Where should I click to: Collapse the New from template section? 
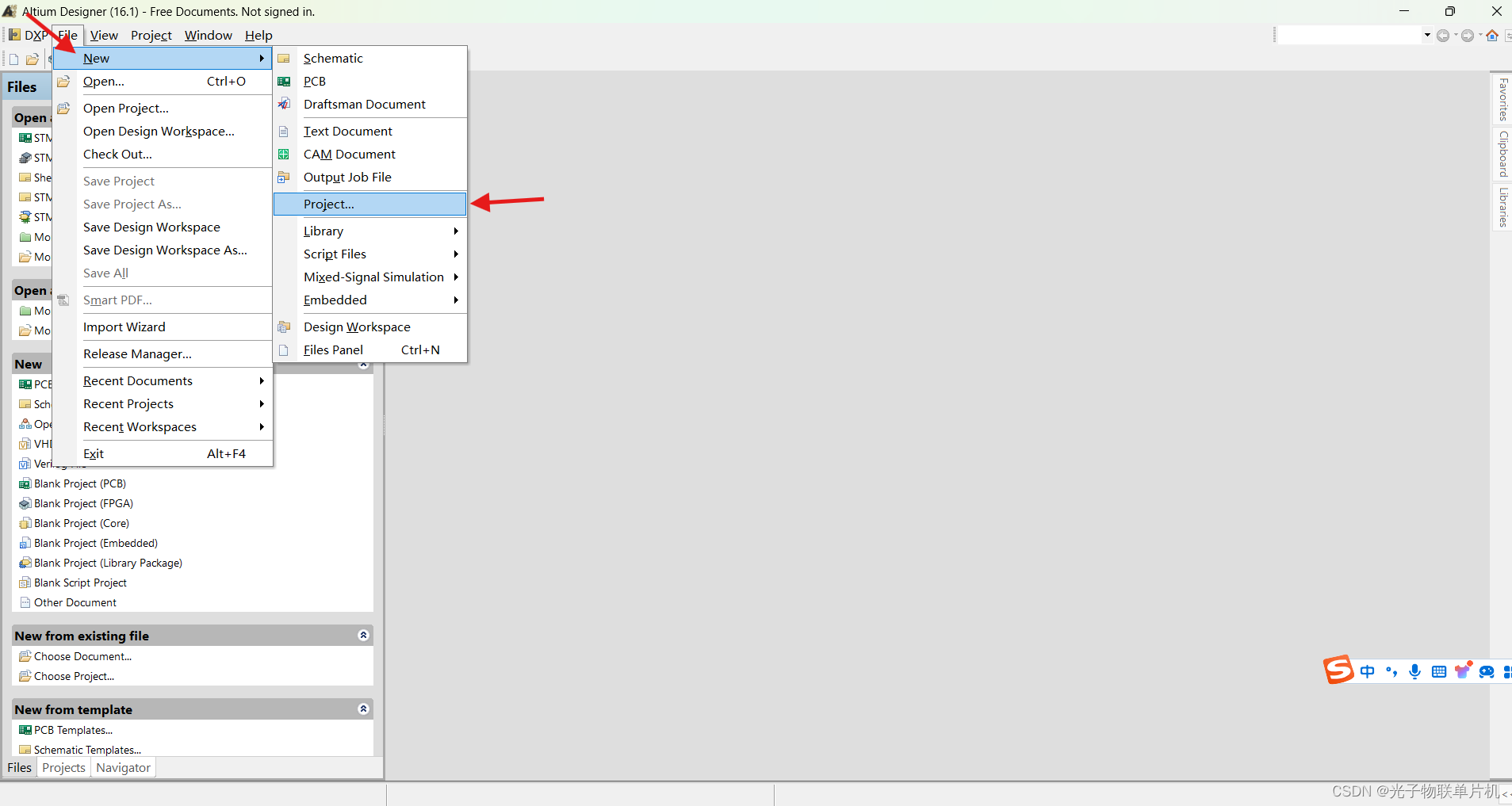tap(363, 709)
